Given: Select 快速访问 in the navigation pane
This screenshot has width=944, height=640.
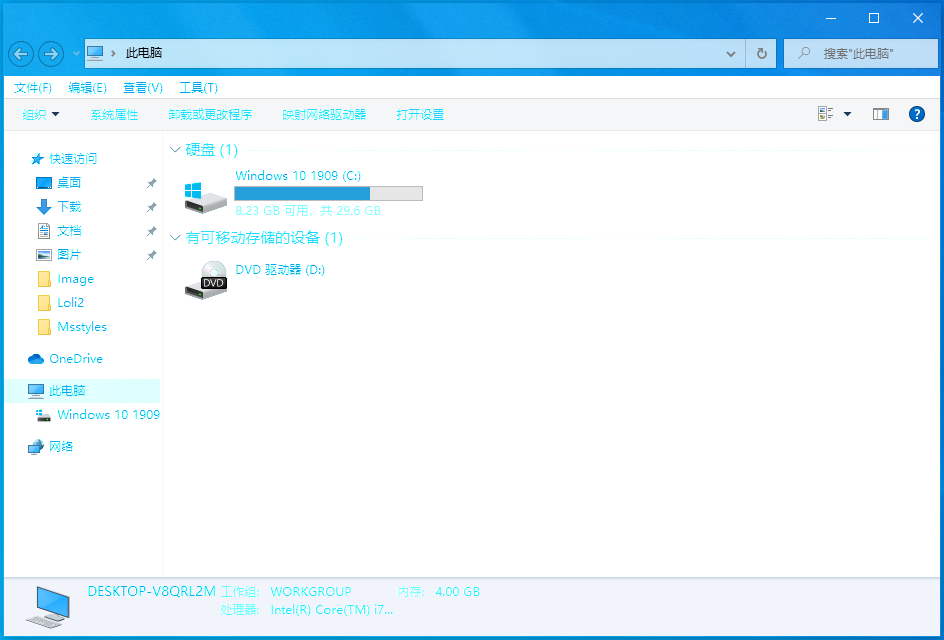Looking at the screenshot, I should 73,159.
